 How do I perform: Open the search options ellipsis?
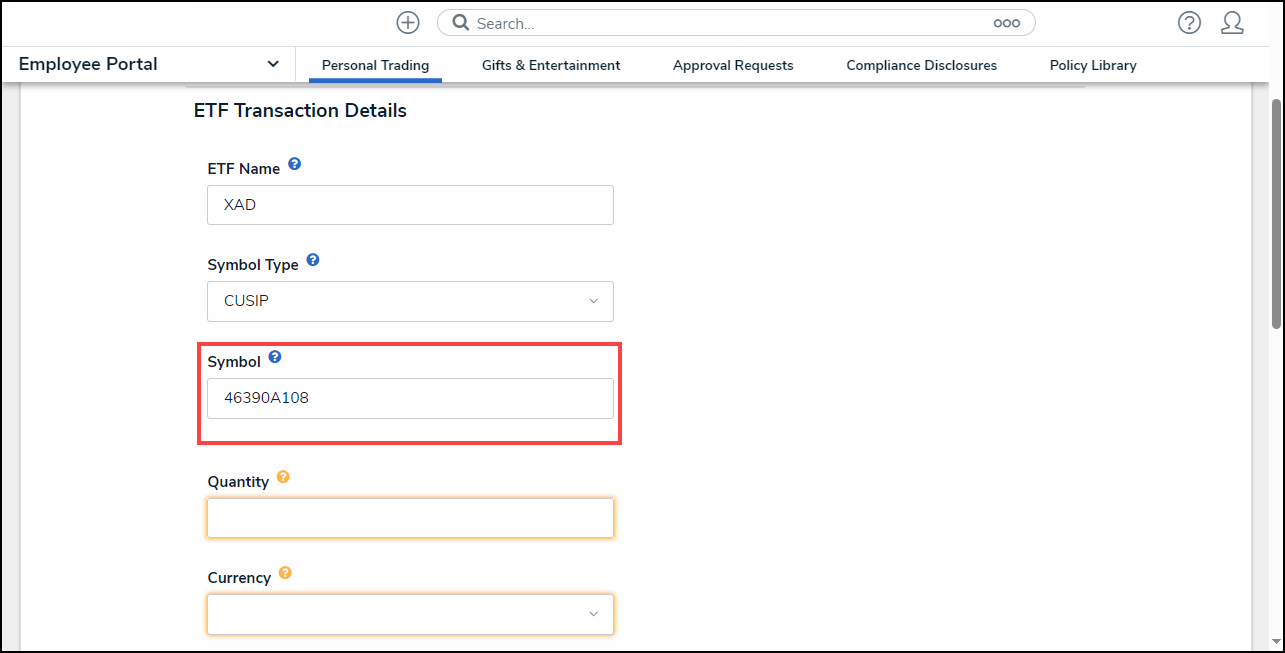(x=1006, y=23)
